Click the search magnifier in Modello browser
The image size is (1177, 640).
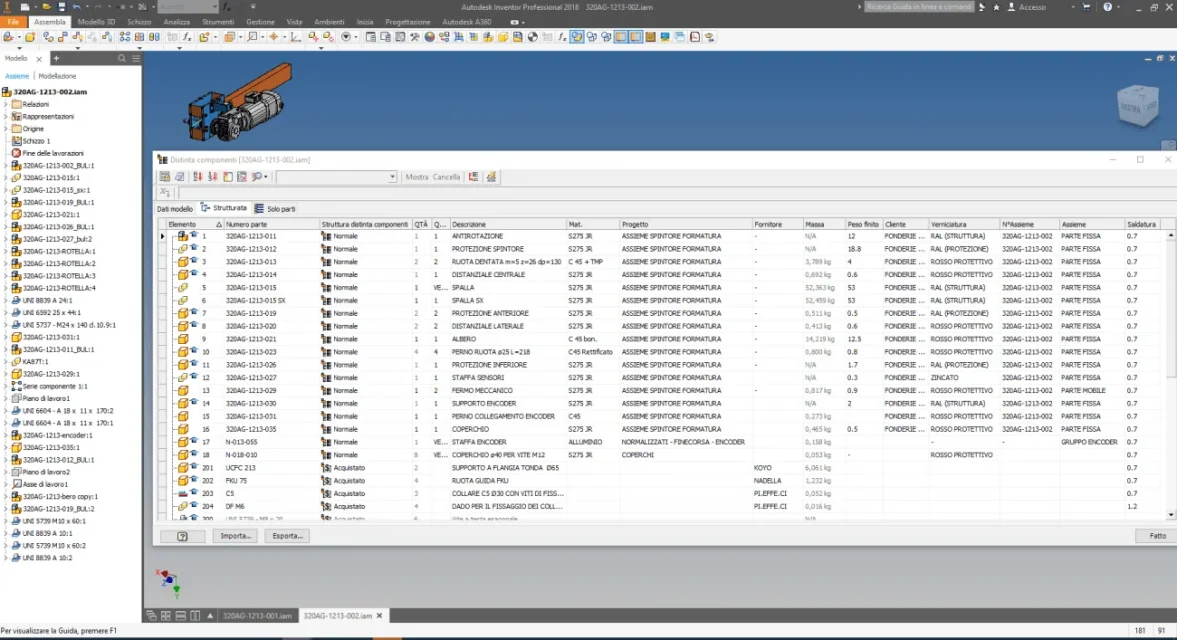click(122, 59)
